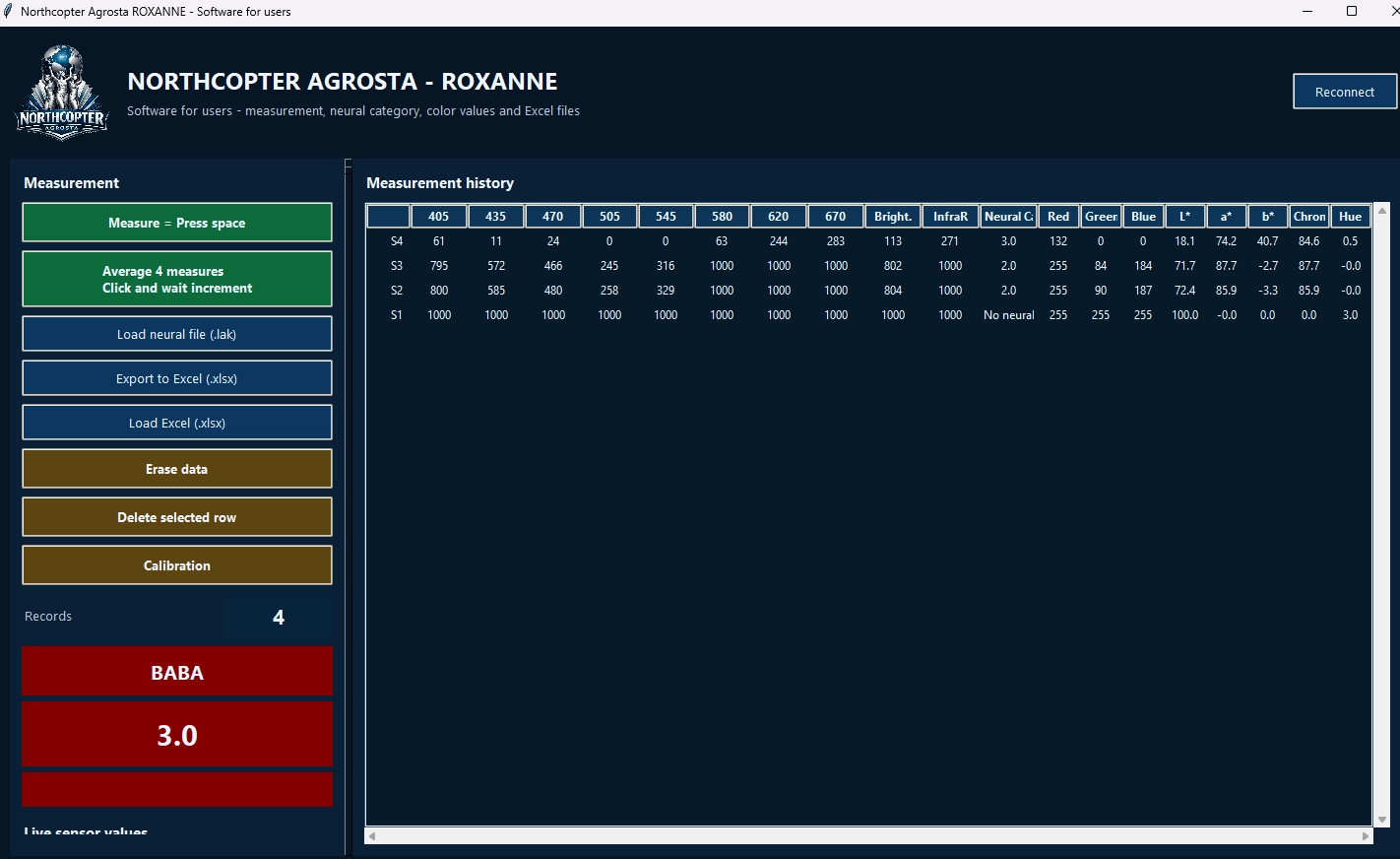Click the Blue value 187 in row S2
Viewport: 1400px width, 859px height.
[1143, 291]
